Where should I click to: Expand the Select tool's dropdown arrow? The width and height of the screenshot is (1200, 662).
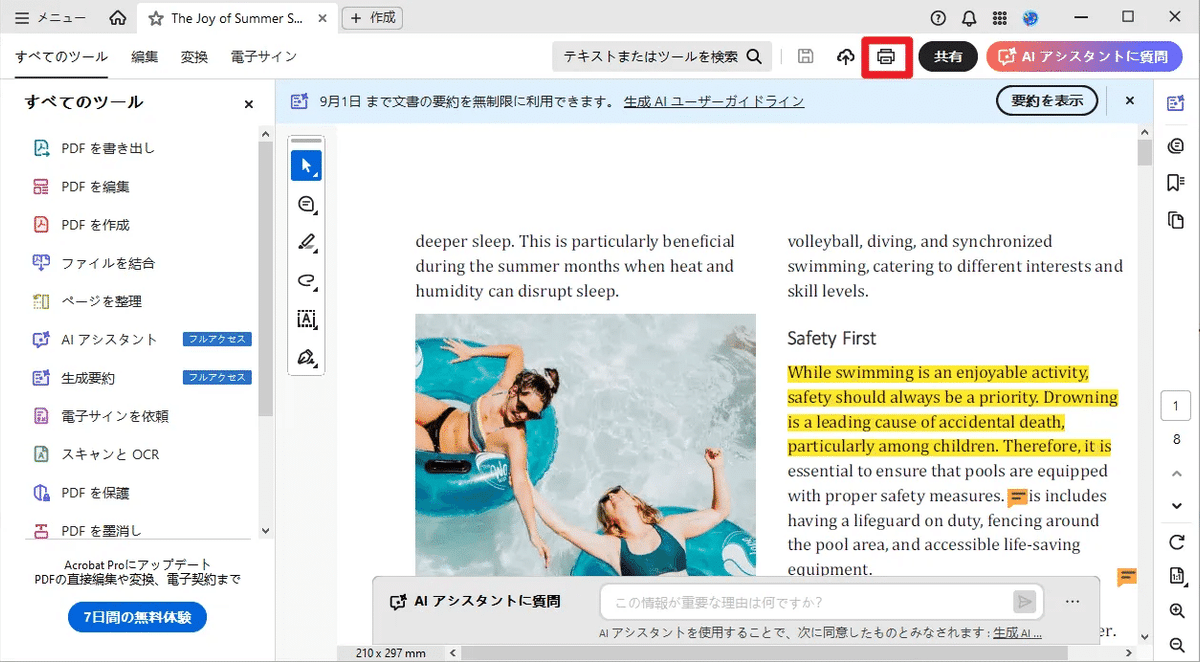point(315,176)
